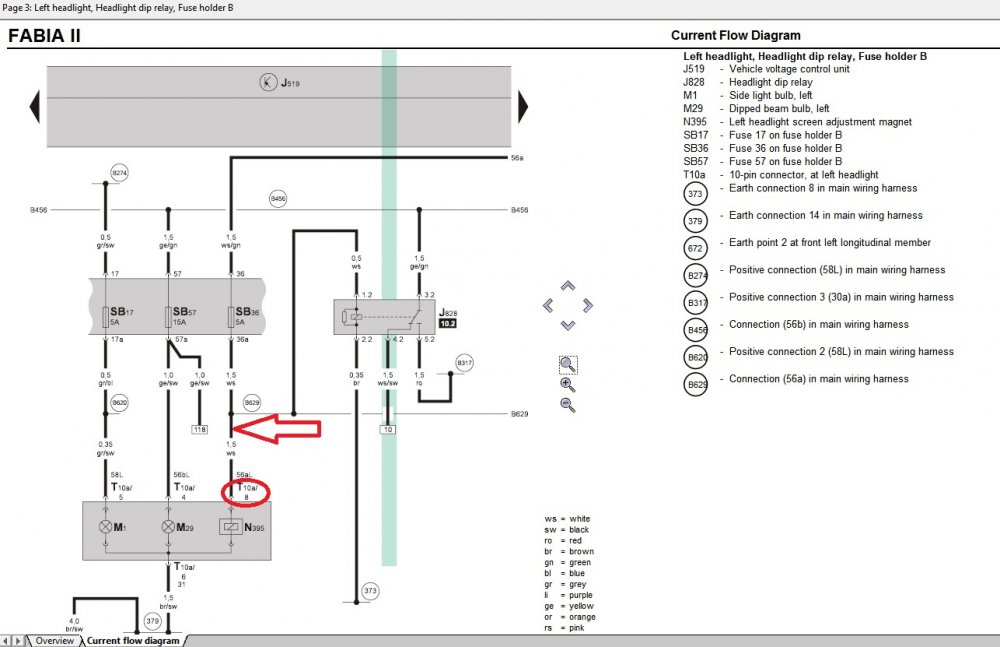Screen dimensions: 1000x647
Task: Click 'Connection (56b) in main wiring harness'
Action: 819,324
